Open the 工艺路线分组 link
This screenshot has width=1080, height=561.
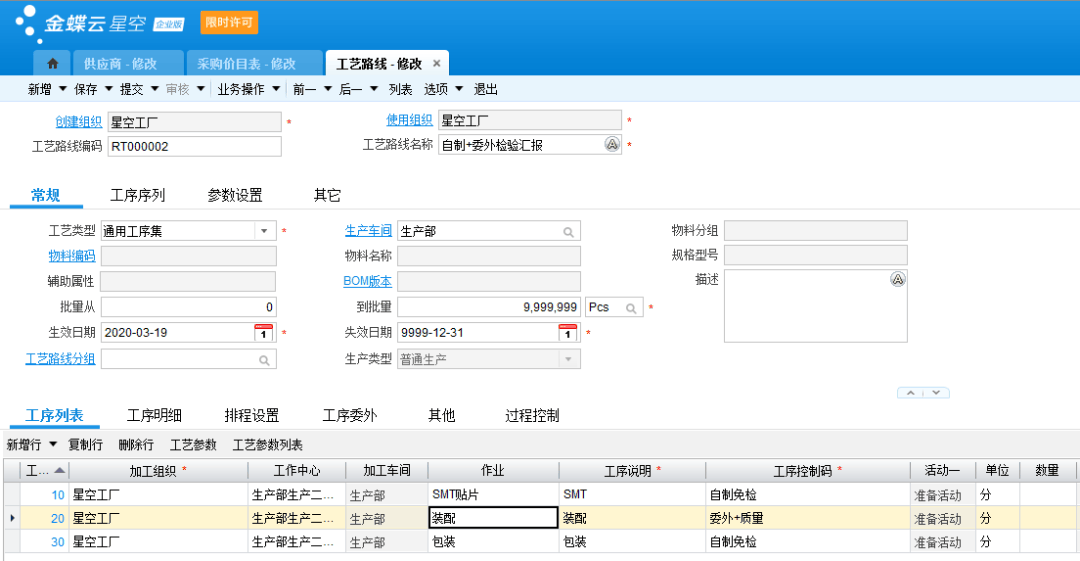coord(60,358)
